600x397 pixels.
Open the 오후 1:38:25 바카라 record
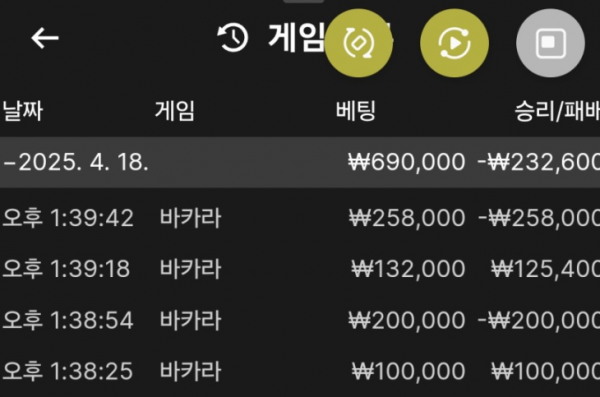click(300, 371)
